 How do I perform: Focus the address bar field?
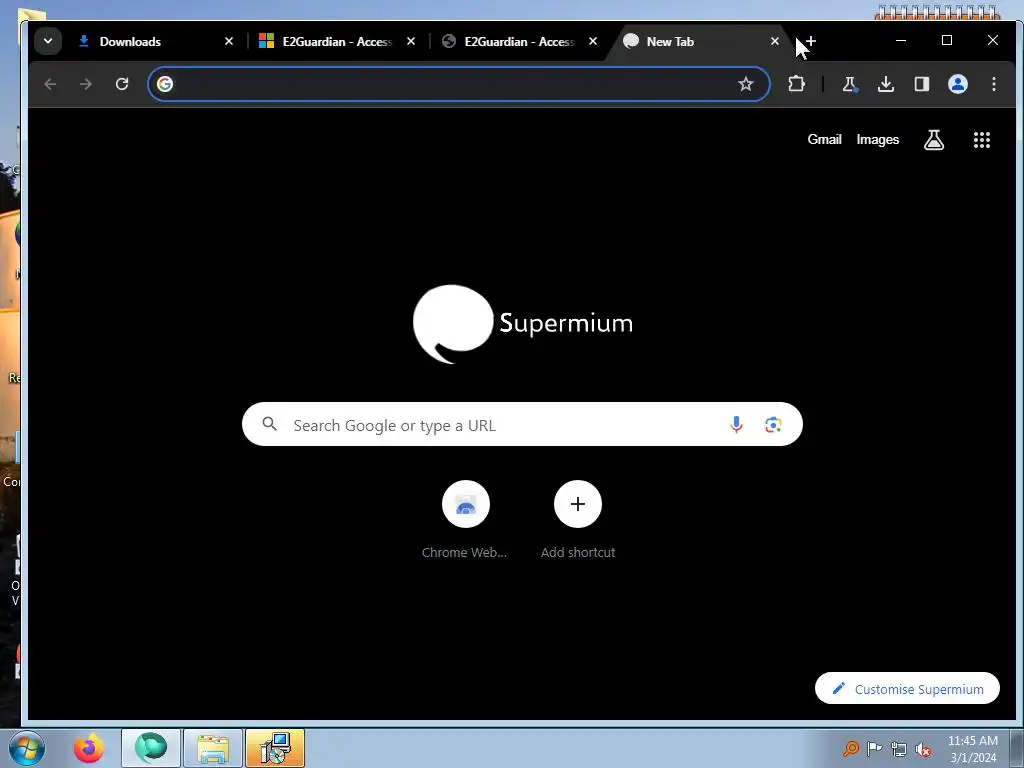(458, 84)
